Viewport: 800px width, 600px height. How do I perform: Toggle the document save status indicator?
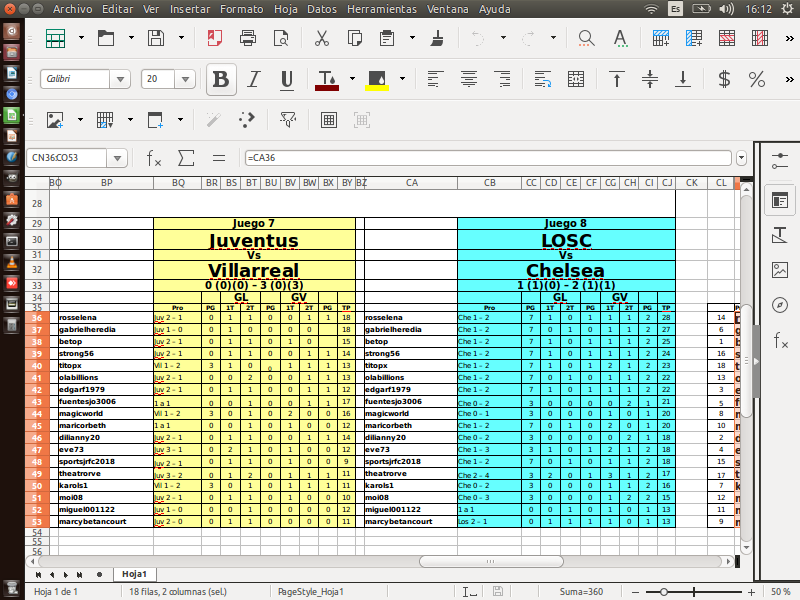[x=497, y=591]
